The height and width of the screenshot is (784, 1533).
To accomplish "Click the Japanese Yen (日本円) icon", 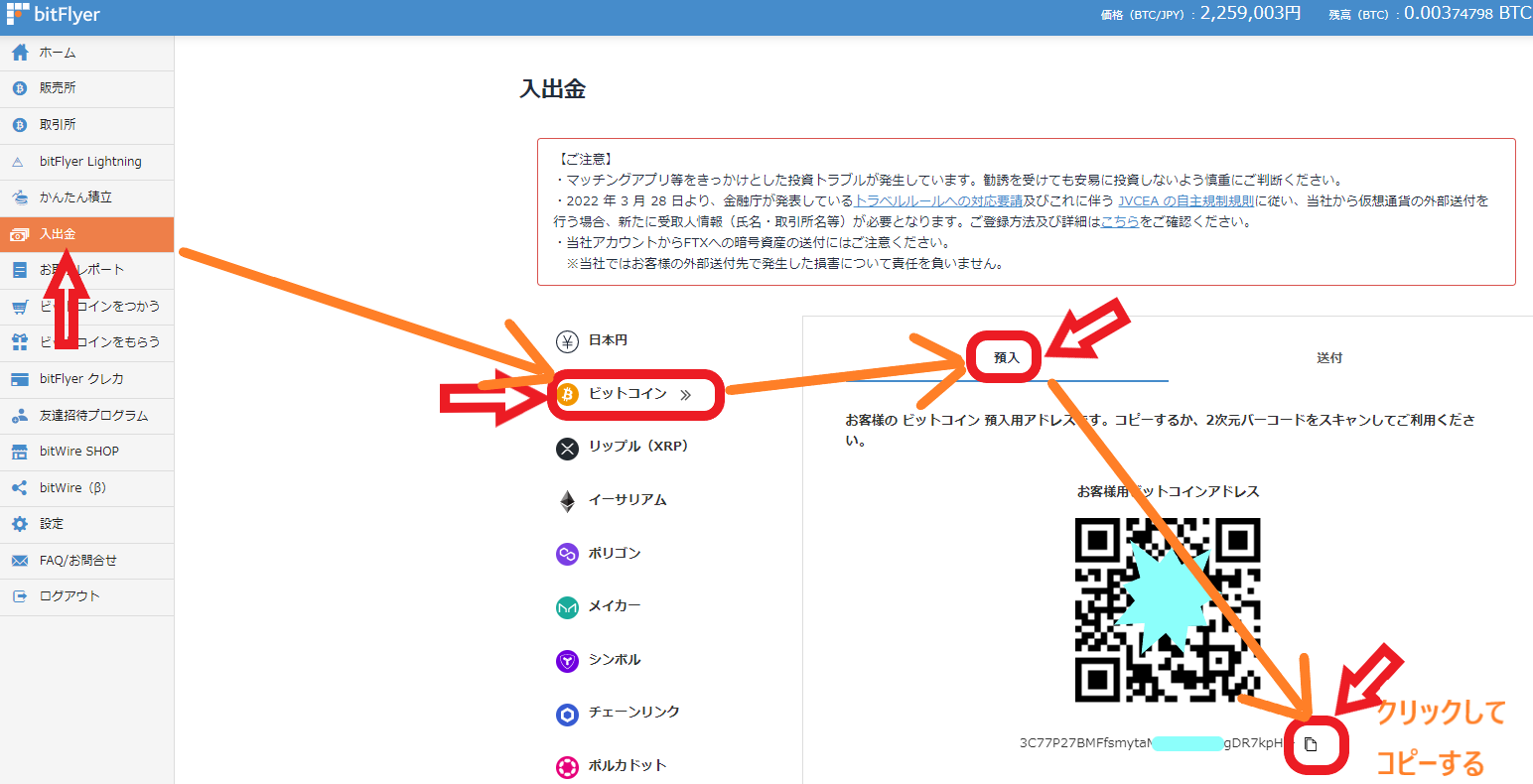I will [x=567, y=340].
